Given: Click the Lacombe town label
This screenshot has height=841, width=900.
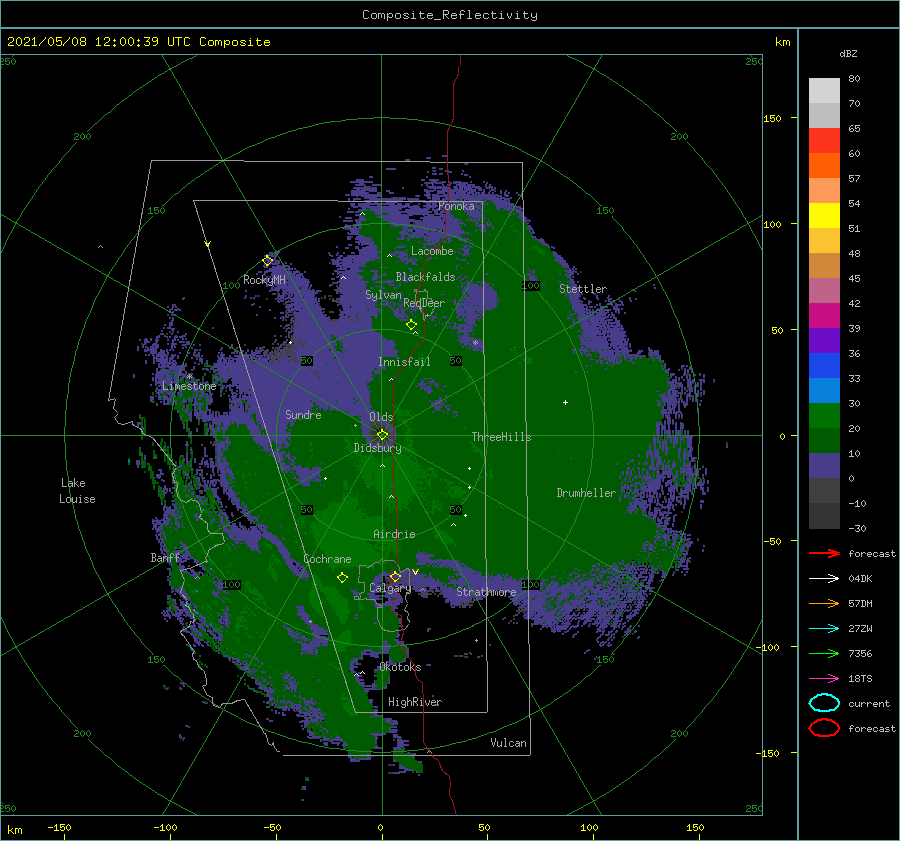Looking at the screenshot, I should click(x=432, y=251).
